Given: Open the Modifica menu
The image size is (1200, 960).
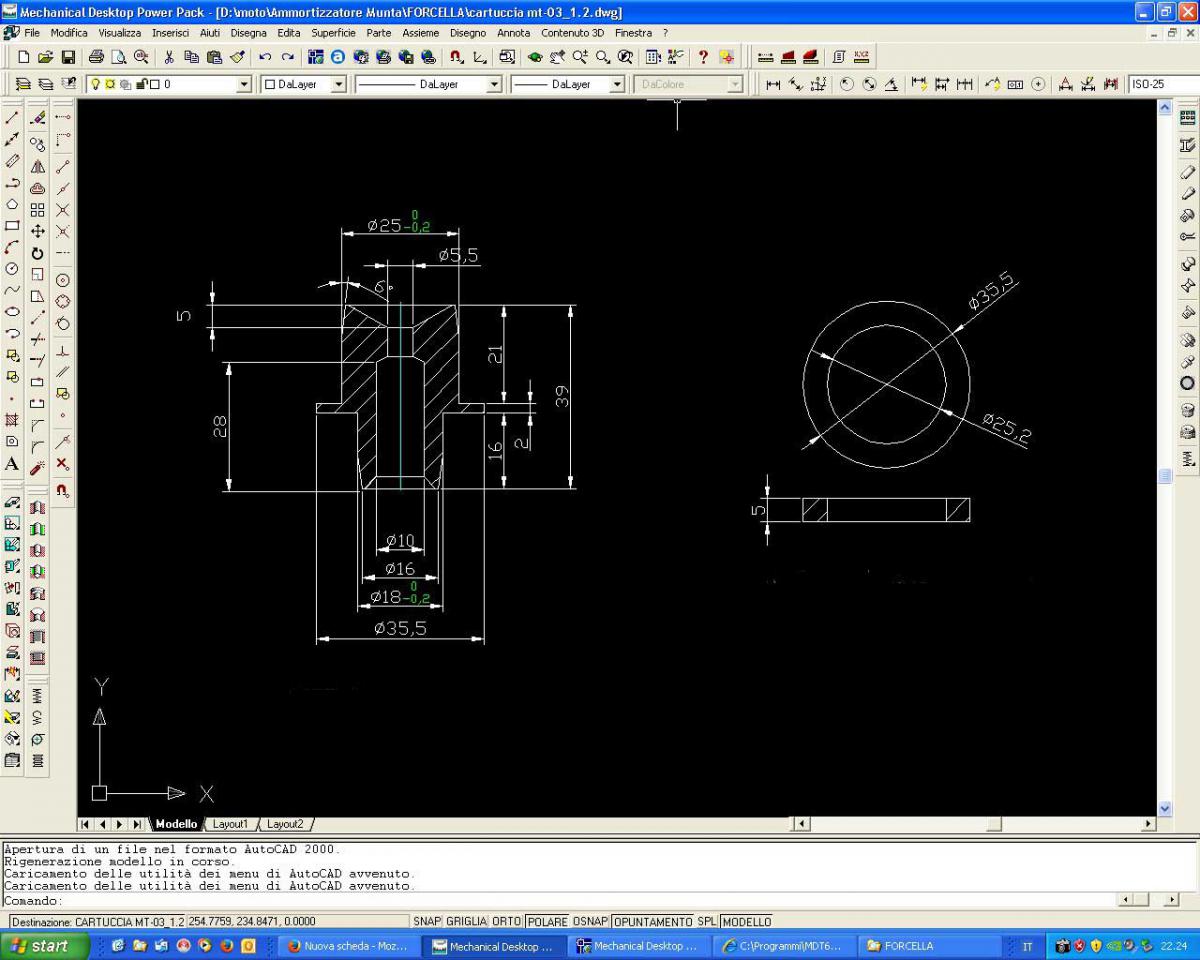Looking at the screenshot, I should (x=69, y=33).
